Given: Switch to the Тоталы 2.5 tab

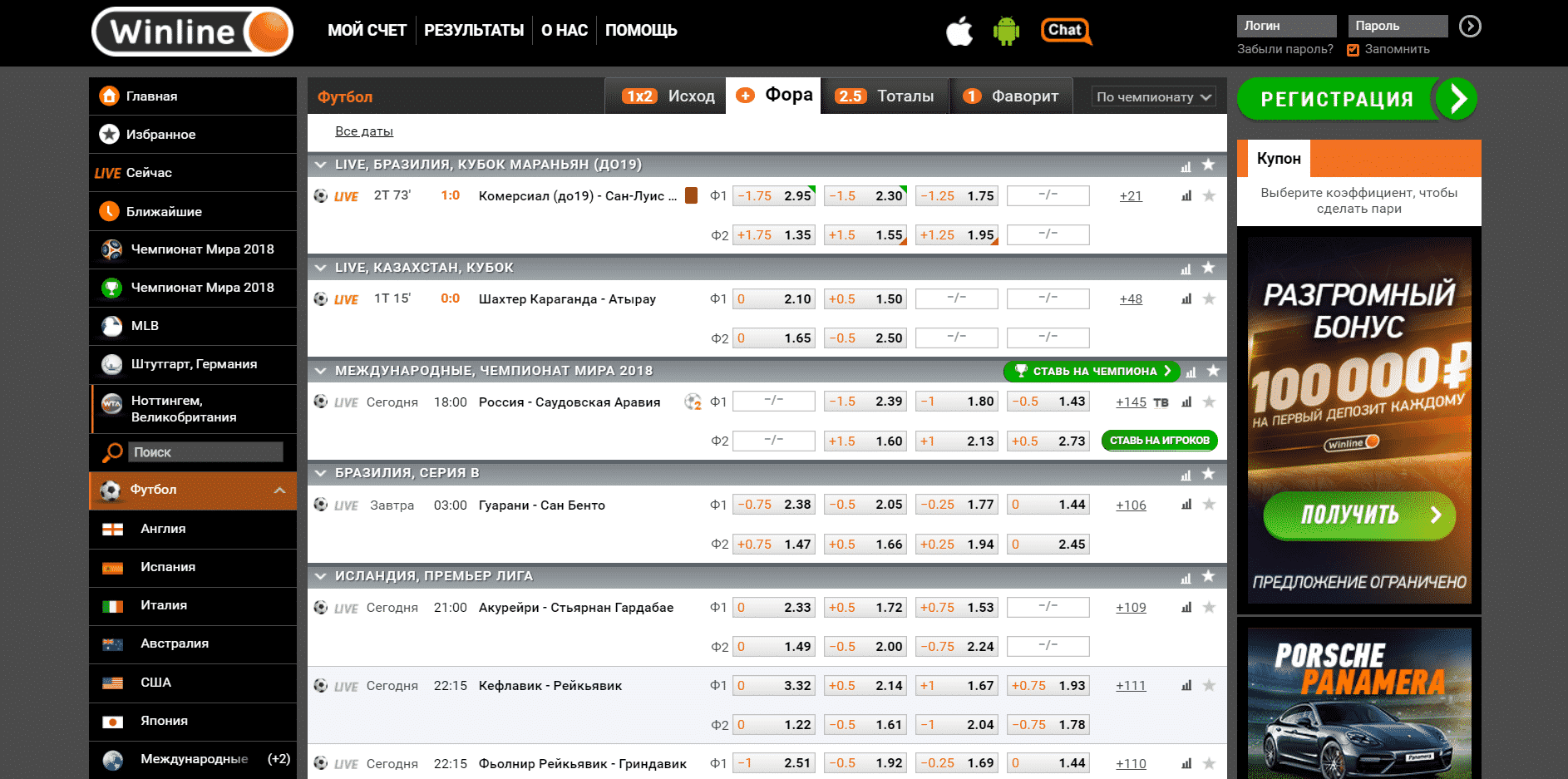Looking at the screenshot, I should pos(885,96).
